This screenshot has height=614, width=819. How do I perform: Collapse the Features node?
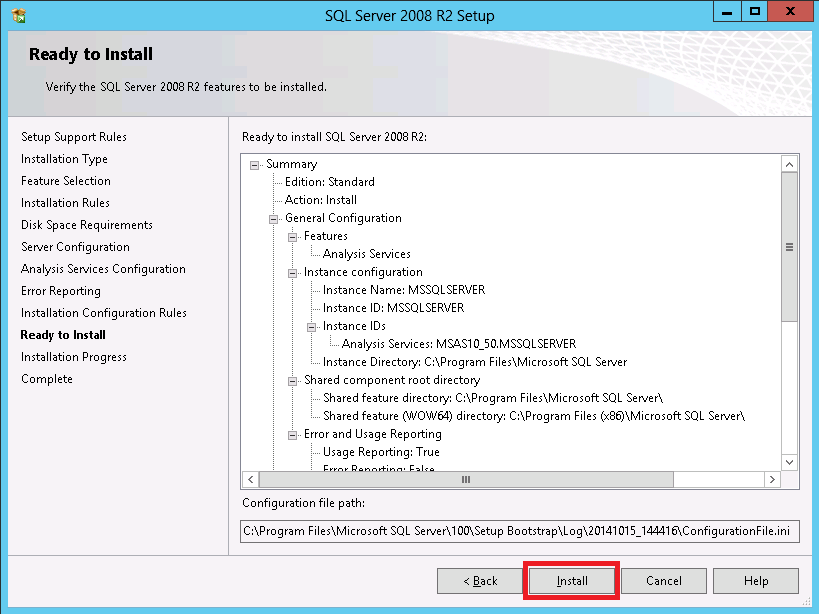tap(292, 237)
